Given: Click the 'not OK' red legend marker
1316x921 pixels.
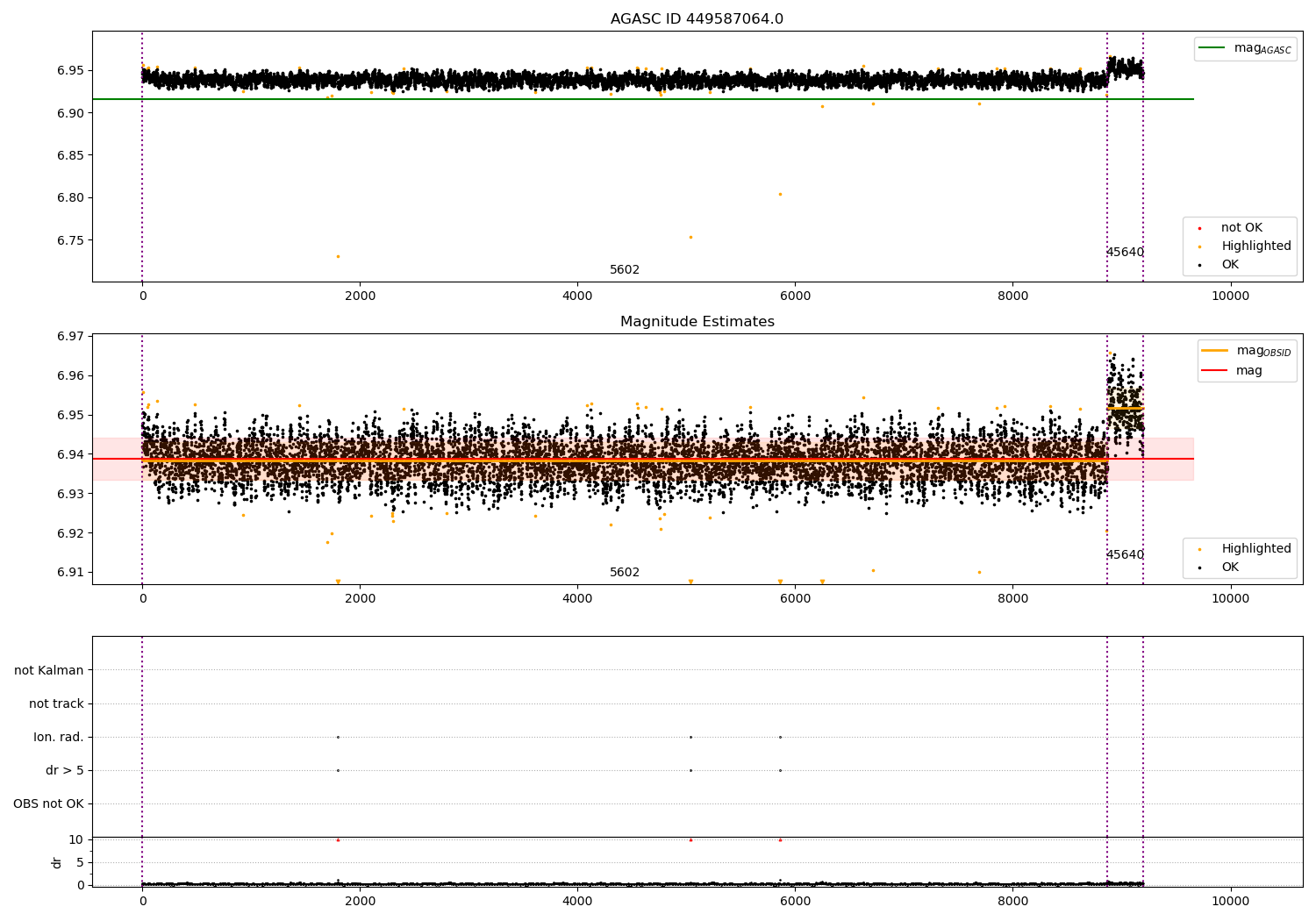Looking at the screenshot, I should (x=1199, y=228).
